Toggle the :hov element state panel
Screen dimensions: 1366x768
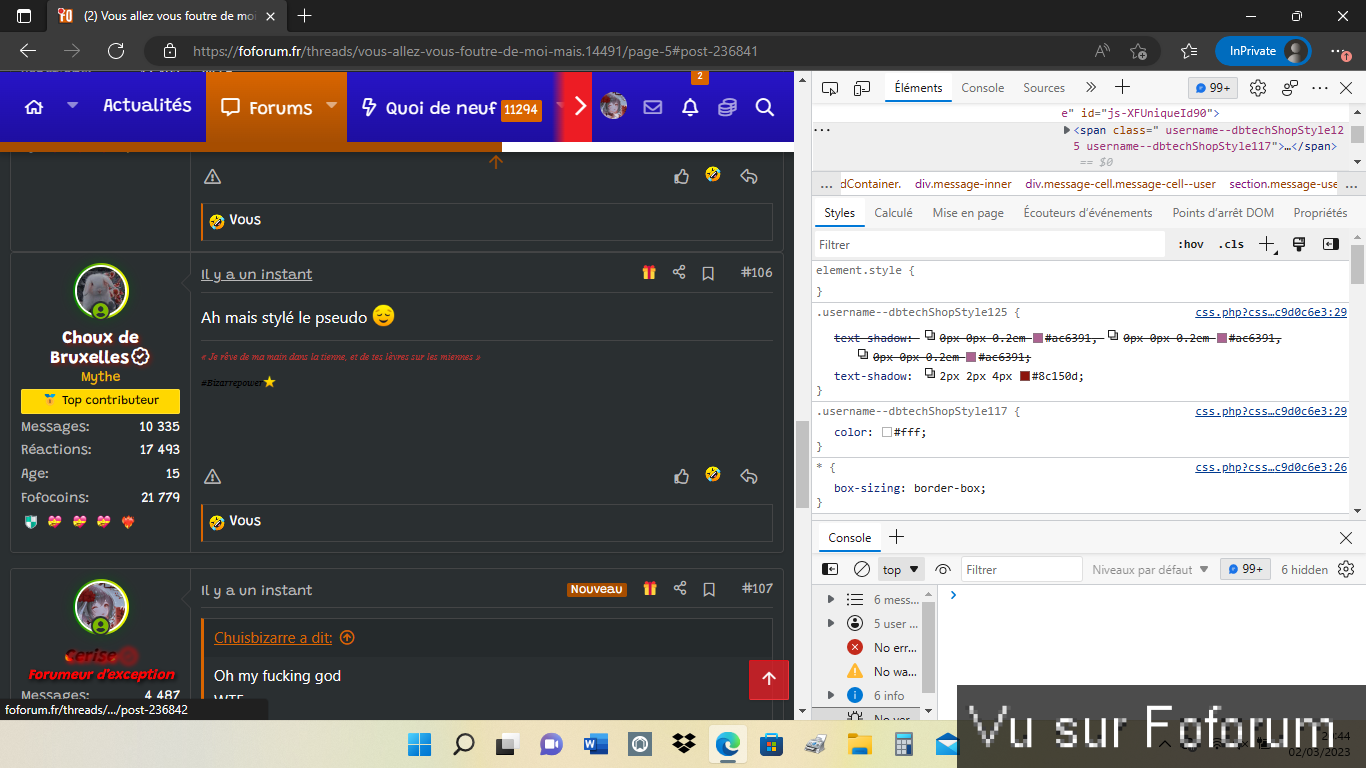1190,244
